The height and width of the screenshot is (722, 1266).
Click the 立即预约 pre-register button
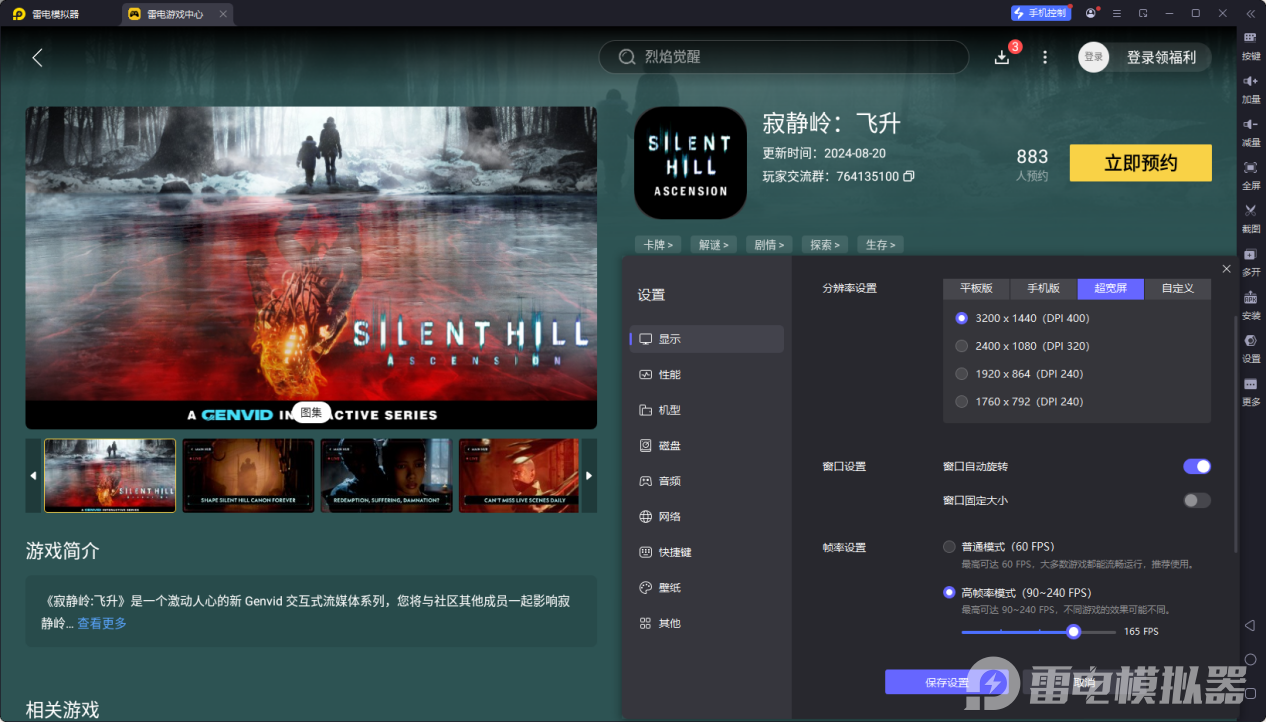1140,163
